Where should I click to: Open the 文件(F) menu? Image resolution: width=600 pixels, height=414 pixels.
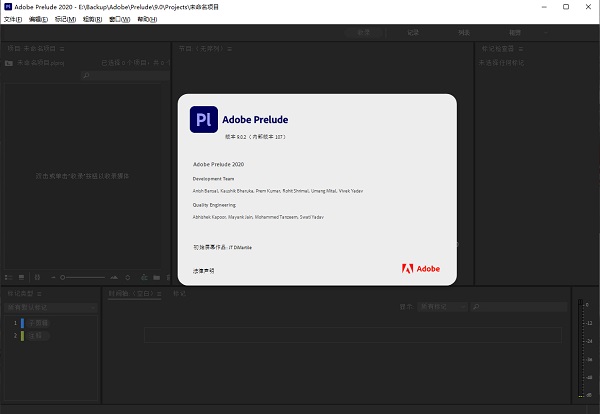[13, 19]
